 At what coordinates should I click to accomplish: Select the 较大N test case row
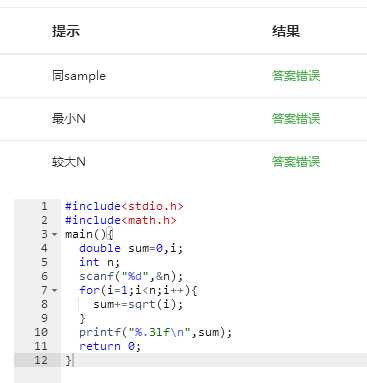183,162
